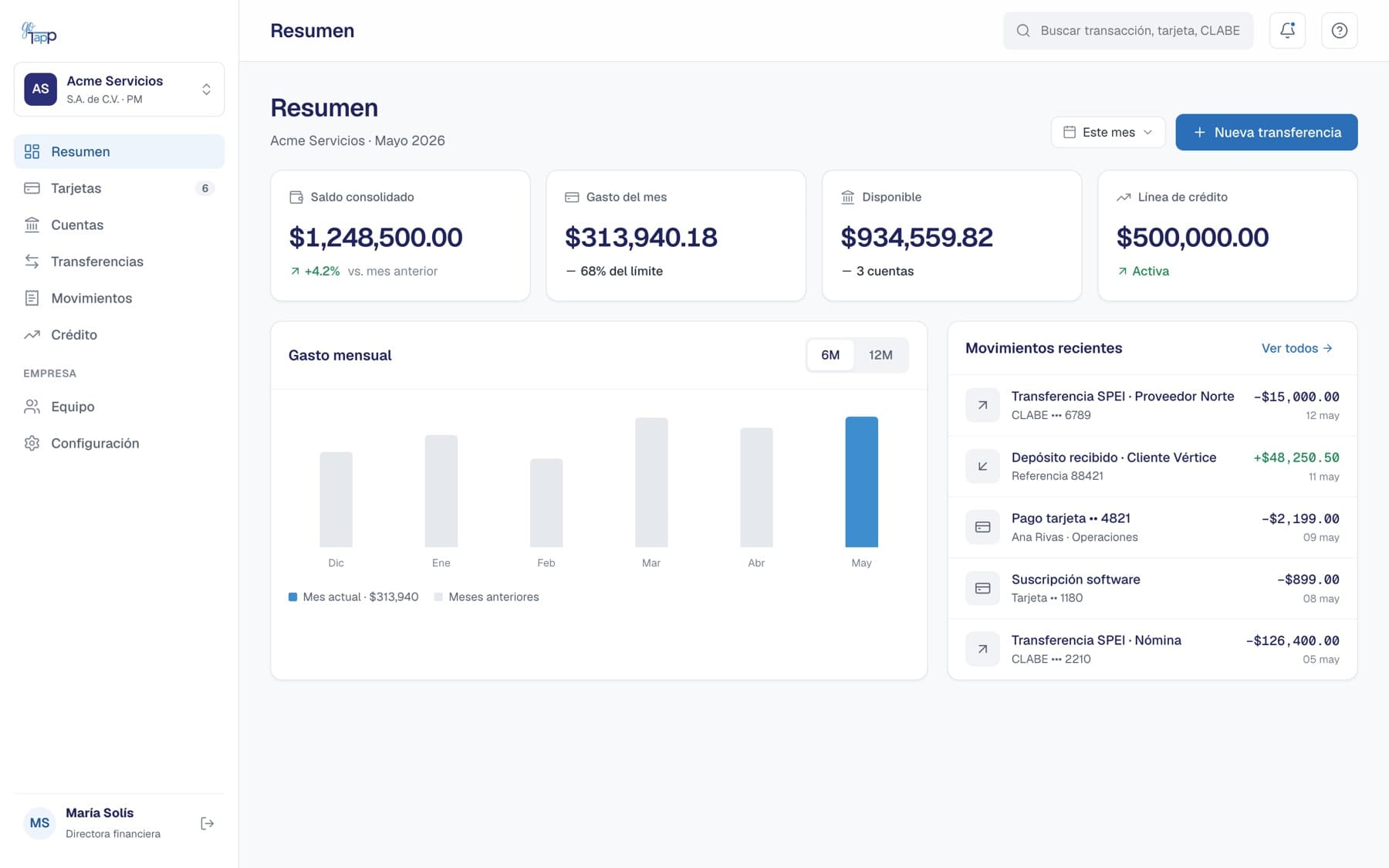1389x868 pixels.
Task: Click the $934,559.82 available amount
Action: 917,237
